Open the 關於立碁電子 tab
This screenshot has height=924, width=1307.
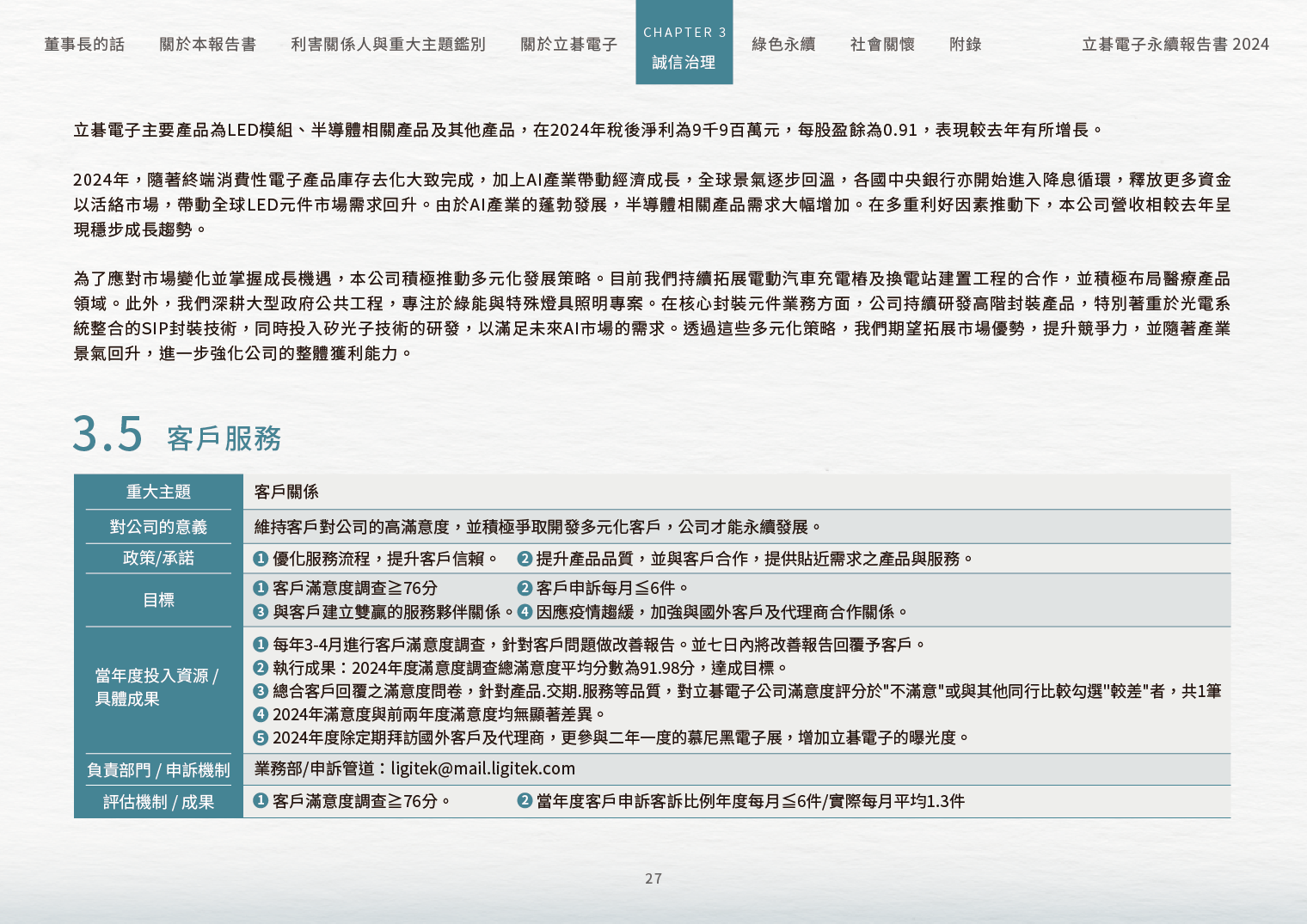pos(568,44)
